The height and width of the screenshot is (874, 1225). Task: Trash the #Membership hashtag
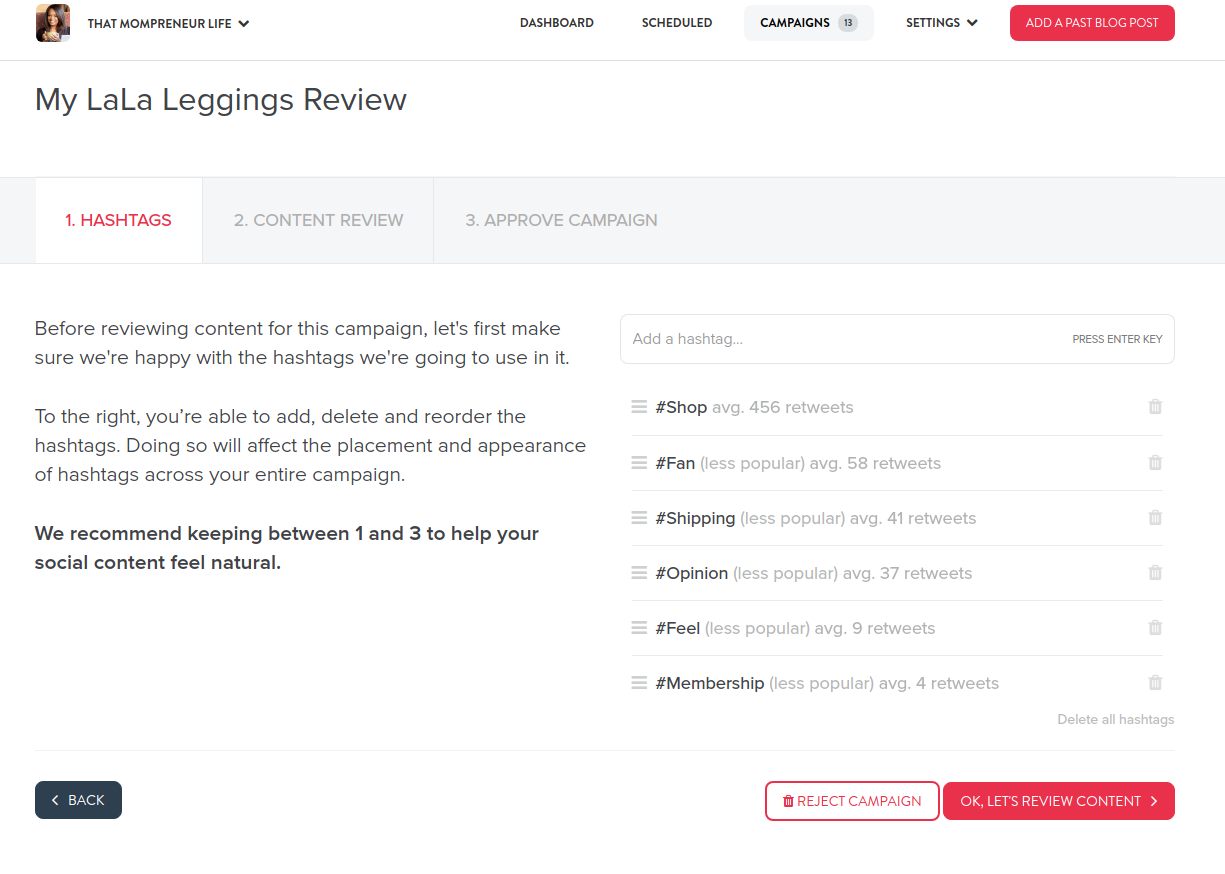pyautogui.click(x=1155, y=683)
